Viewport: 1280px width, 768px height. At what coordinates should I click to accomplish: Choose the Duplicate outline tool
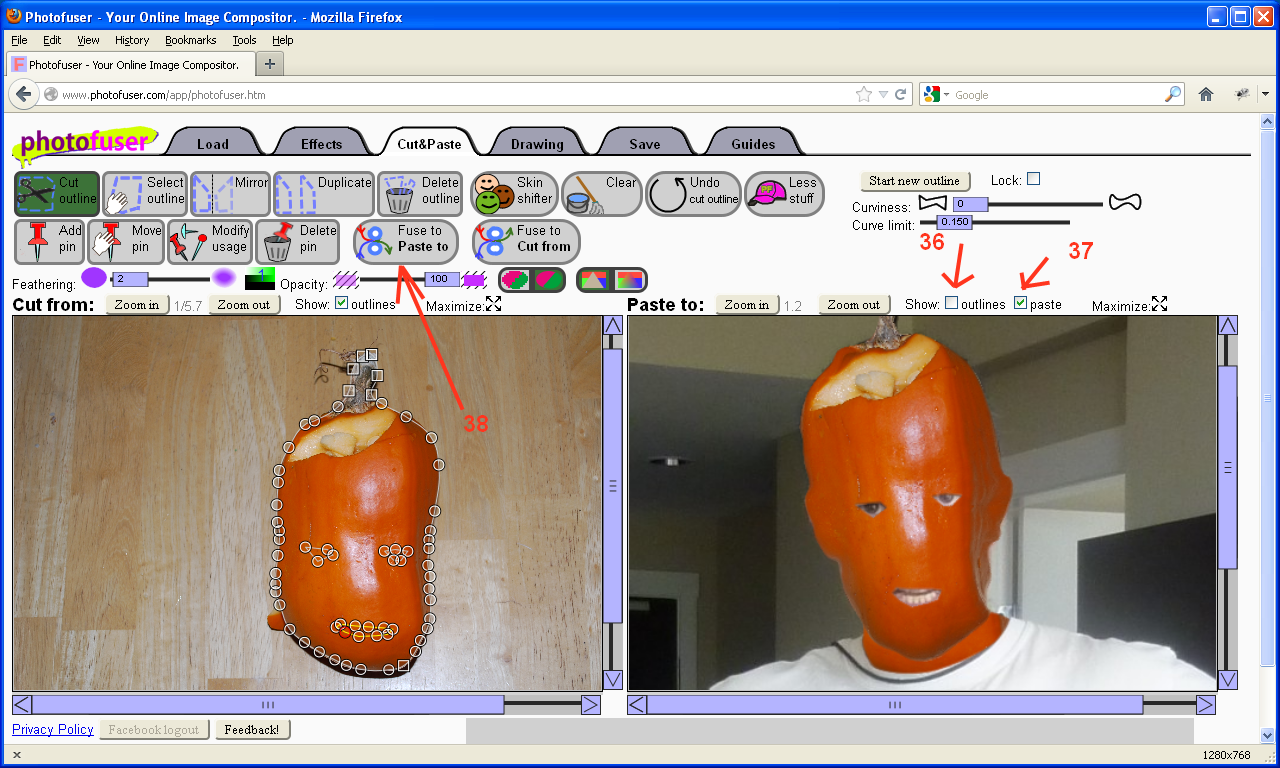pyautogui.click(x=324, y=194)
